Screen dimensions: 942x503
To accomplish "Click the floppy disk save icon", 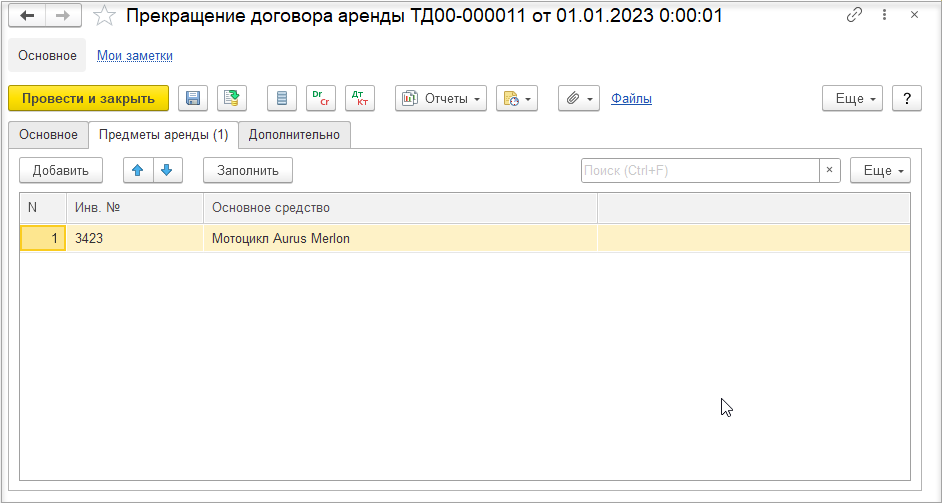I will click(193, 99).
